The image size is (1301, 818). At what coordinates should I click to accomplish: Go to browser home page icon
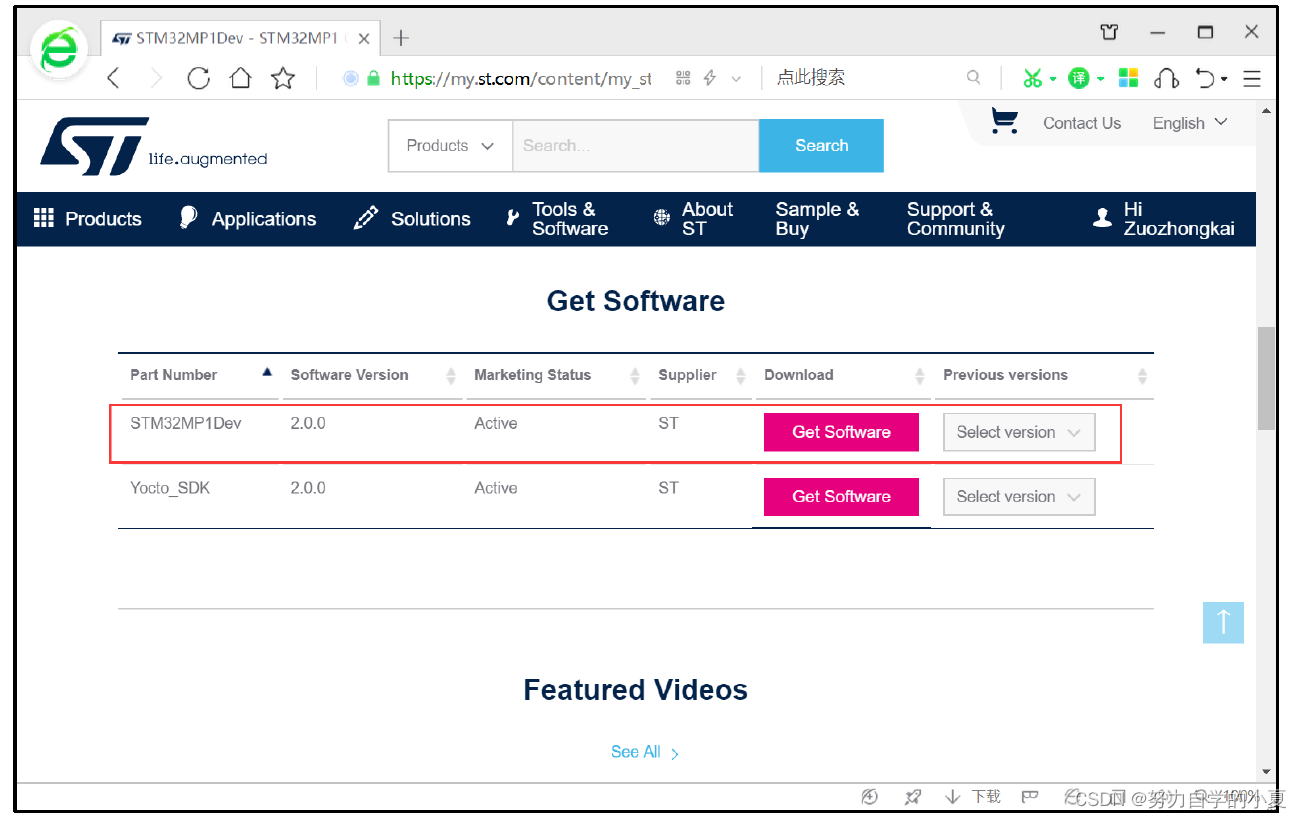(x=240, y=78)
